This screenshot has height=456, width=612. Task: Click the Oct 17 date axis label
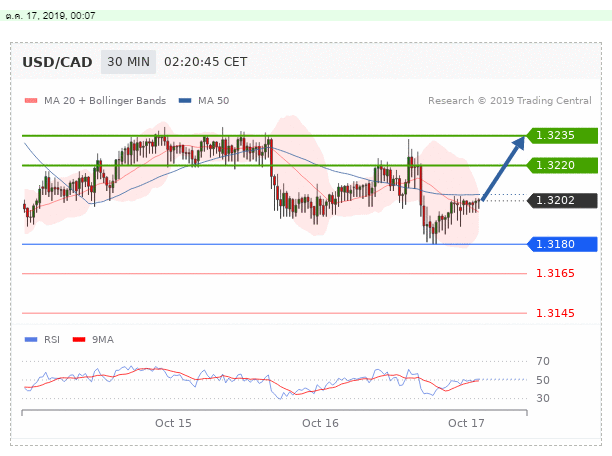coord(466,423)
